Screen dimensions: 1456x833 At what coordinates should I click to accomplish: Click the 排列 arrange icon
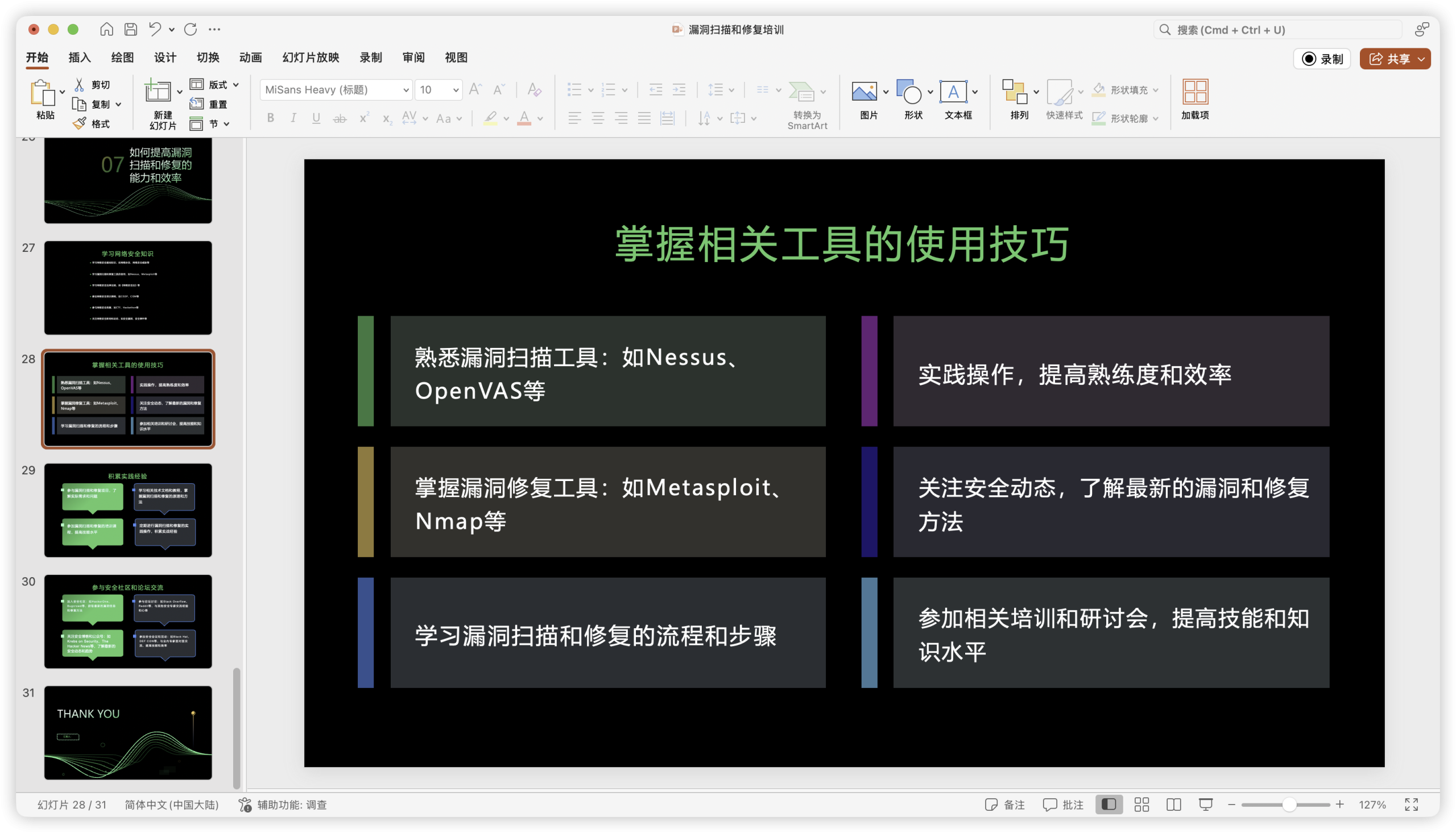[x=1014, y=92]
